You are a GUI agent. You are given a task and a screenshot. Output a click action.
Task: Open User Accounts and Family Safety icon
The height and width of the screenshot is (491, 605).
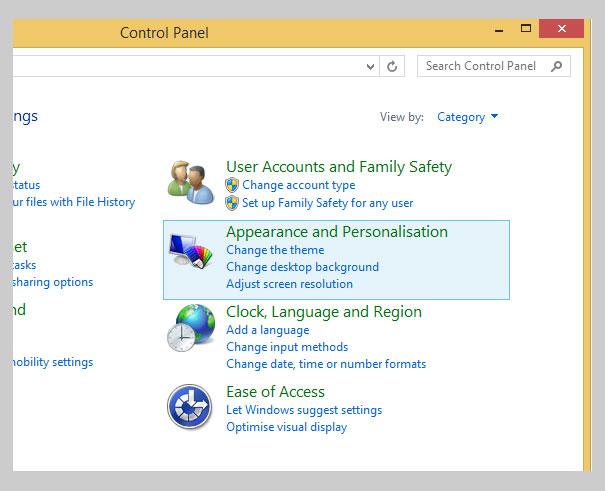(x=191, y=182)
